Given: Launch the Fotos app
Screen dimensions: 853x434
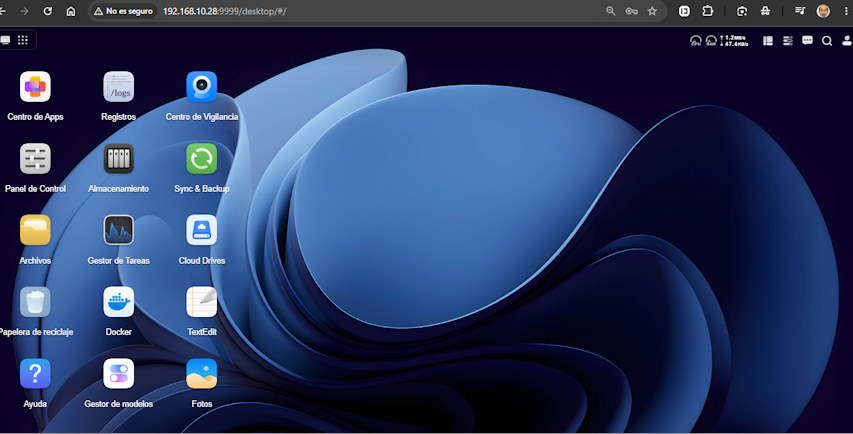Looking at the screenshot, I should (202, 374).
